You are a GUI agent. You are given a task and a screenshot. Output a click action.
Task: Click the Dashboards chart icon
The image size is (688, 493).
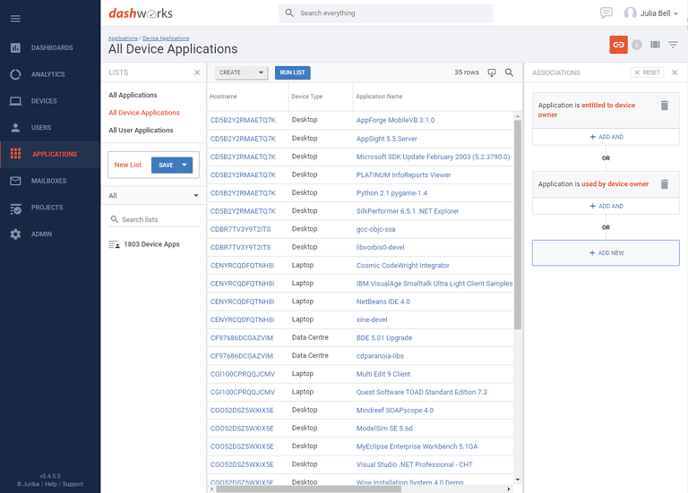pyautogui.click(x=15, y=47)
